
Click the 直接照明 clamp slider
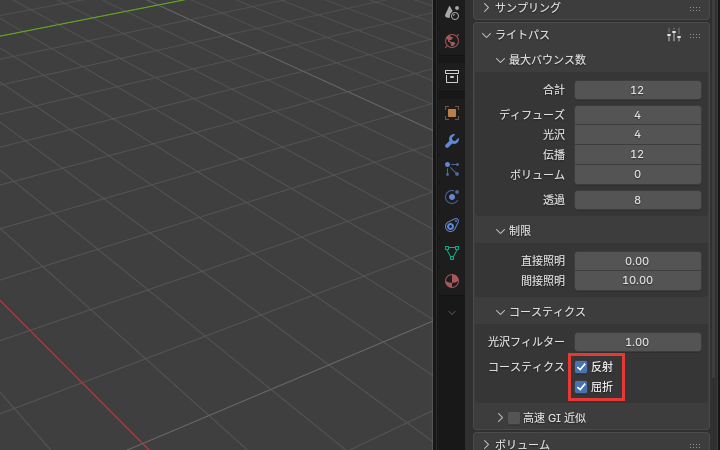point(638,261)
